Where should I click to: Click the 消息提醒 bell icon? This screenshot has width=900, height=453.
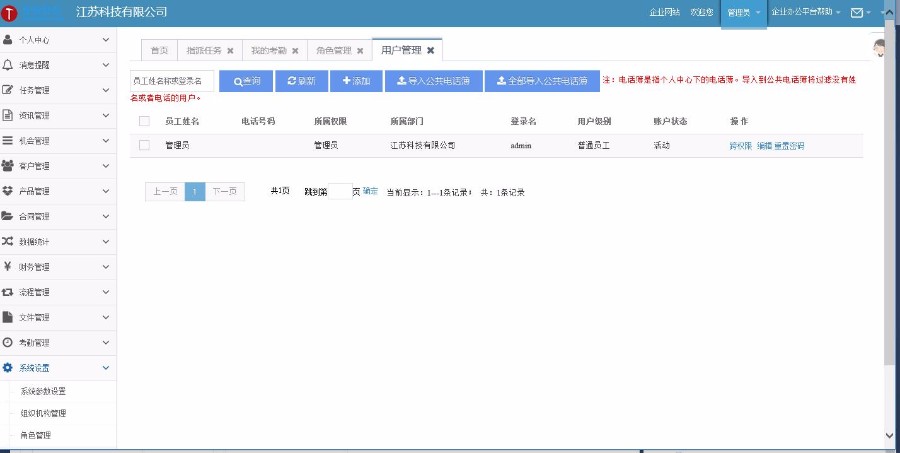(7, 65)
